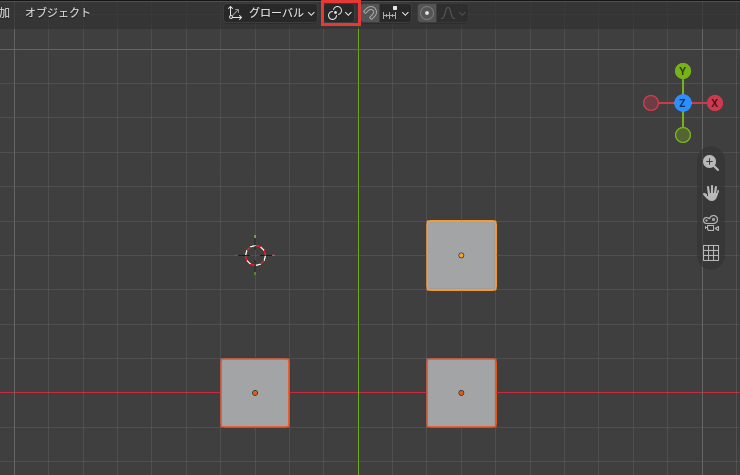Toggle proportional editing
Image resolution: width=740 pixels, height=475 pixels.
(427, 13)
